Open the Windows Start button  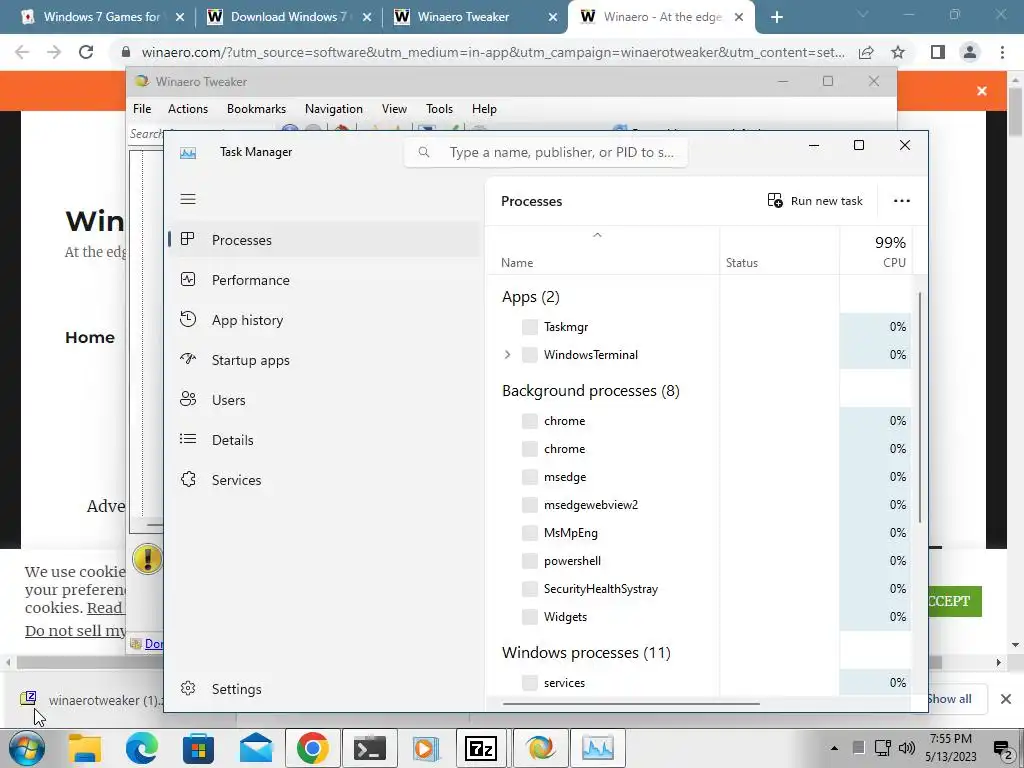(25, 748)
